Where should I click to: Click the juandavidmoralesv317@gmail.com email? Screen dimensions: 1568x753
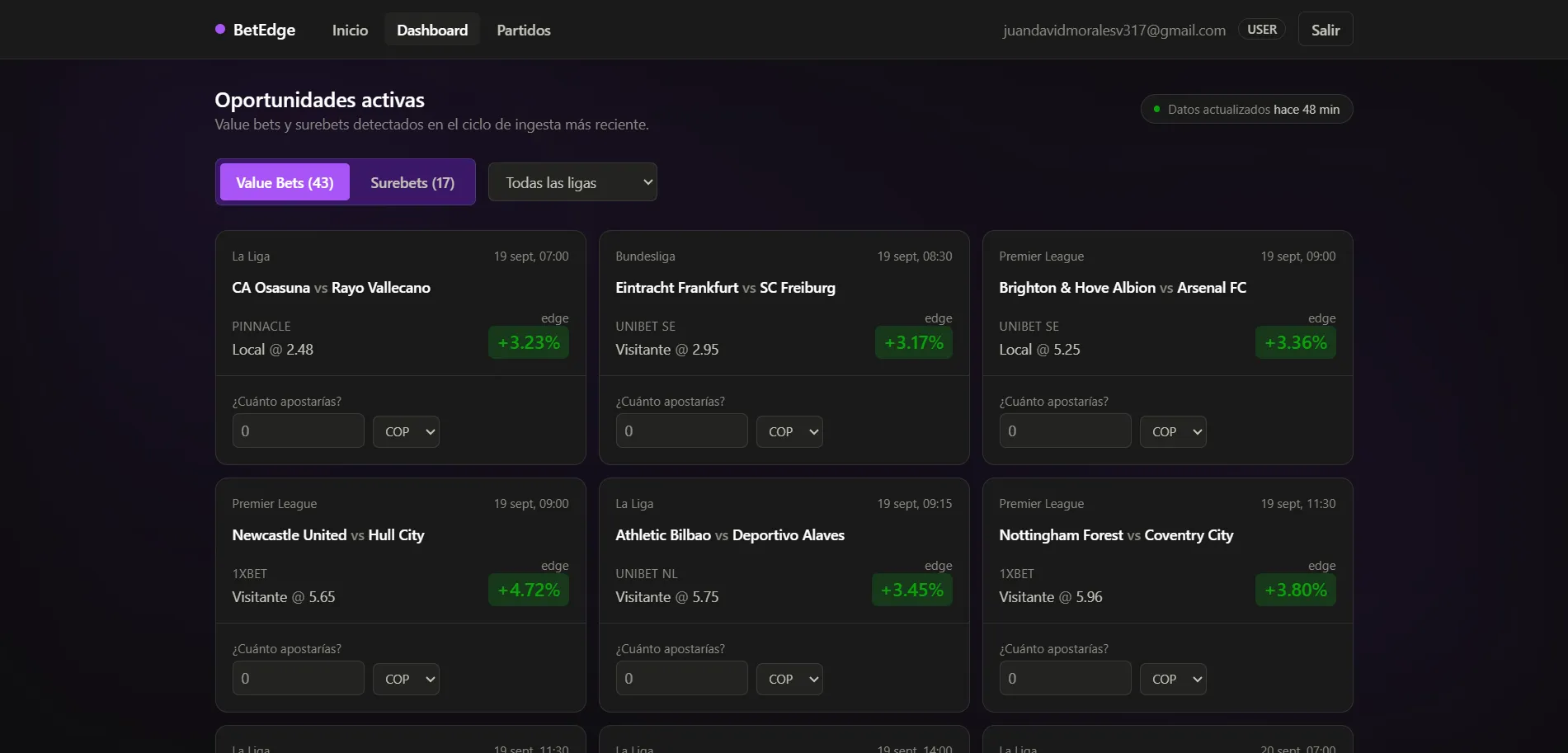tap(1114, 31)
